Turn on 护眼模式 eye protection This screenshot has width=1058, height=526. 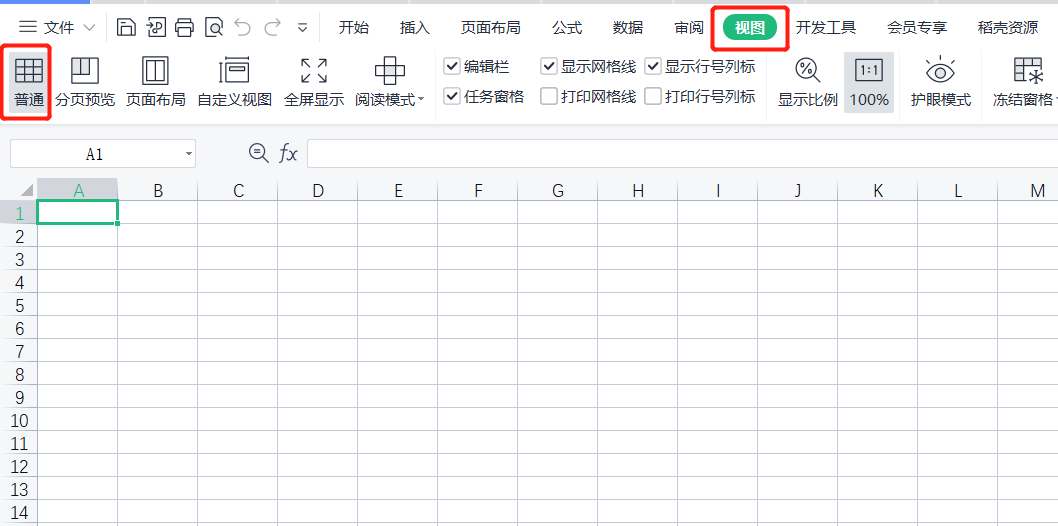pos(941,82)
